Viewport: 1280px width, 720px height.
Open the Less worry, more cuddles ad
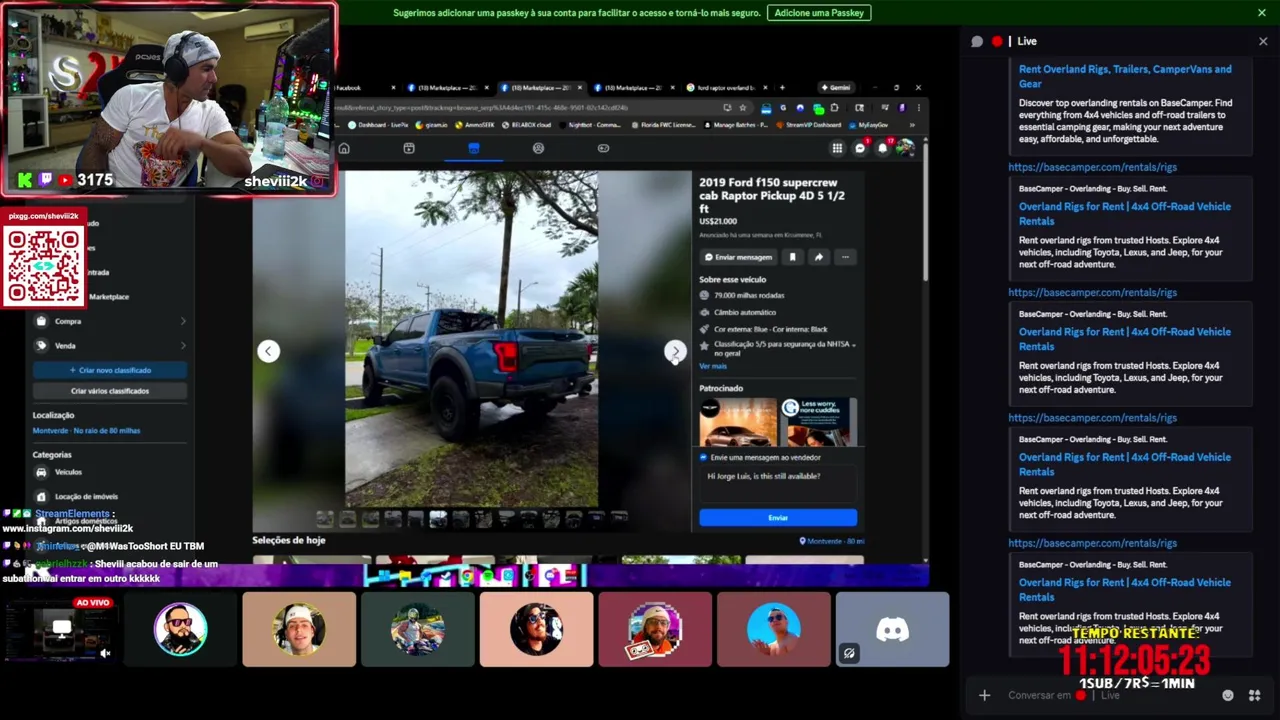coord(818,422)
